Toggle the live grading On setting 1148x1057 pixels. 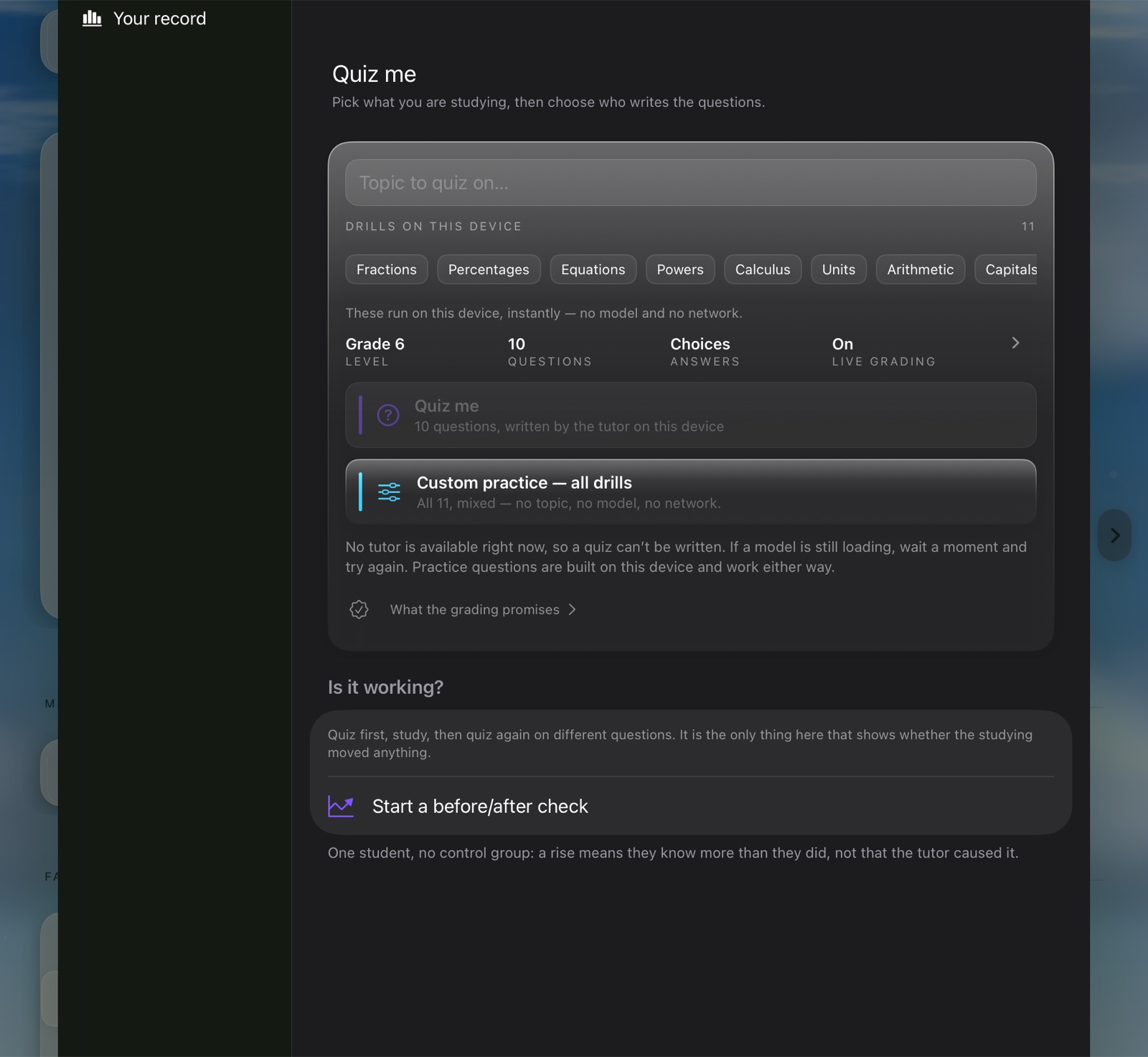click(x=884, y=352)
